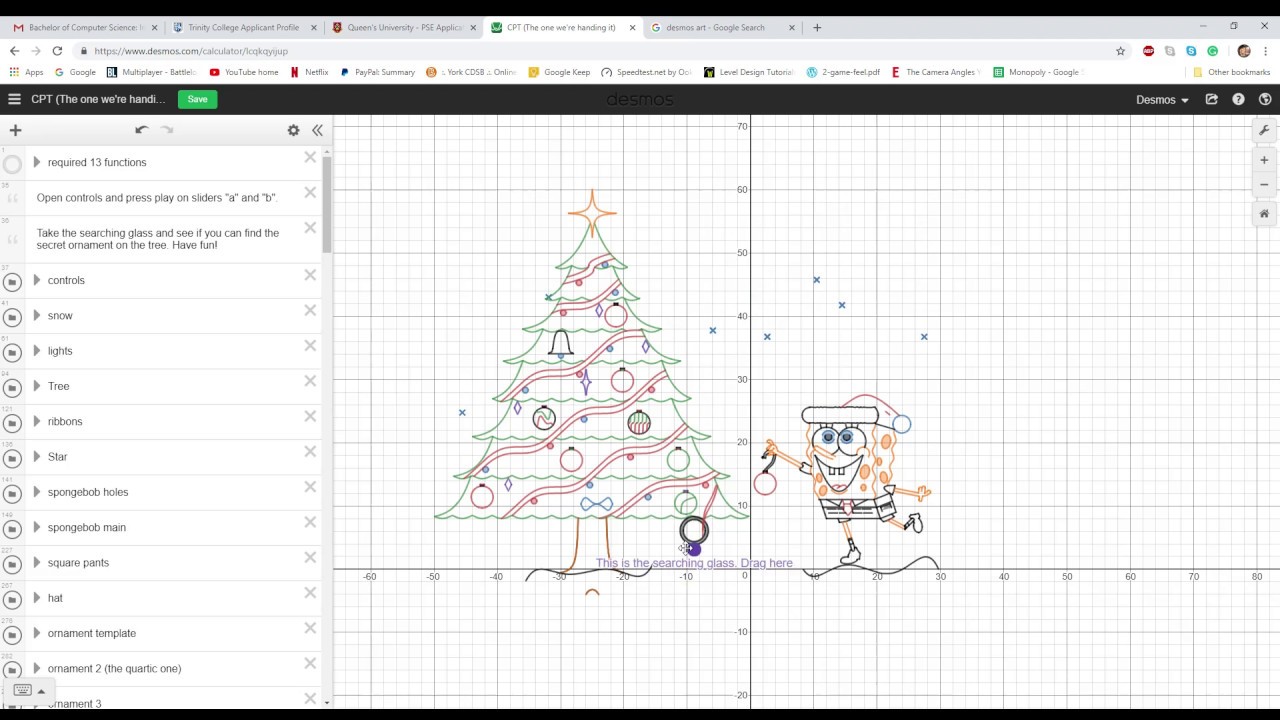The width and height of the screenshot is (1280, 720).
Task: Open the language globe menu
Action: (x=1265, y=99)
